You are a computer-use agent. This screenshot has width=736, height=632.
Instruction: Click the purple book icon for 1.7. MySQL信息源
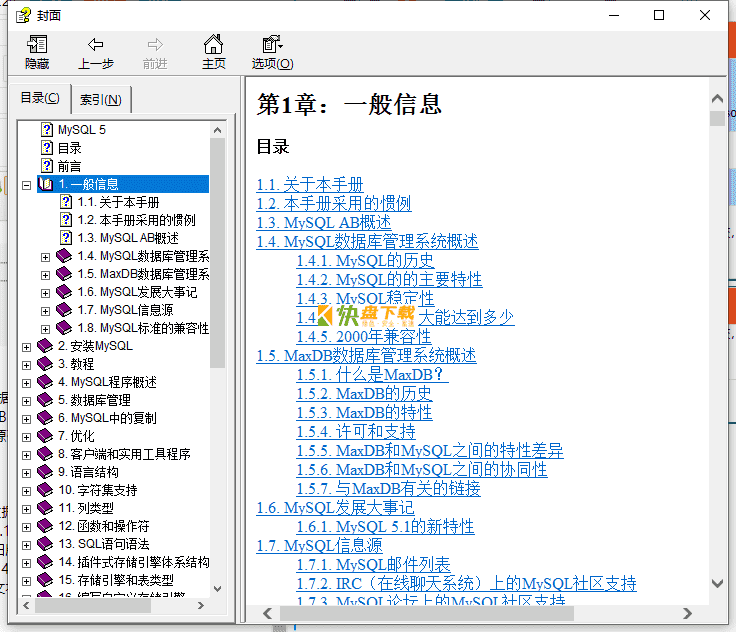tap(64, 310)
